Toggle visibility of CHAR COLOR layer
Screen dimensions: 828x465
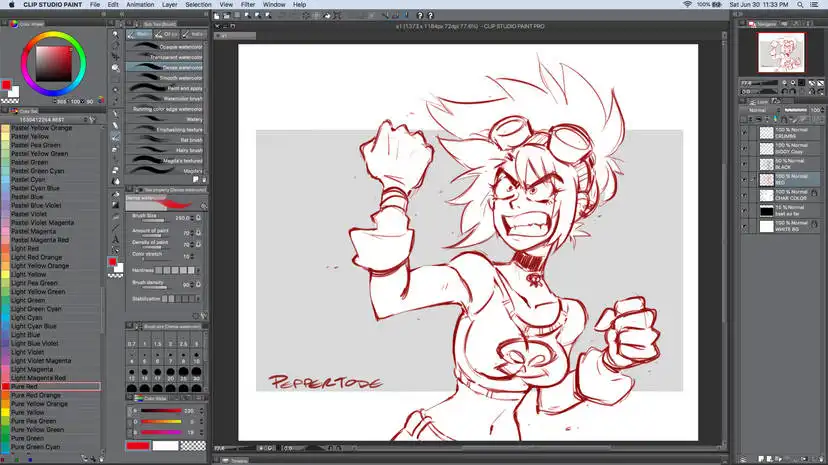pyautogui.click(x=745, y=195)
